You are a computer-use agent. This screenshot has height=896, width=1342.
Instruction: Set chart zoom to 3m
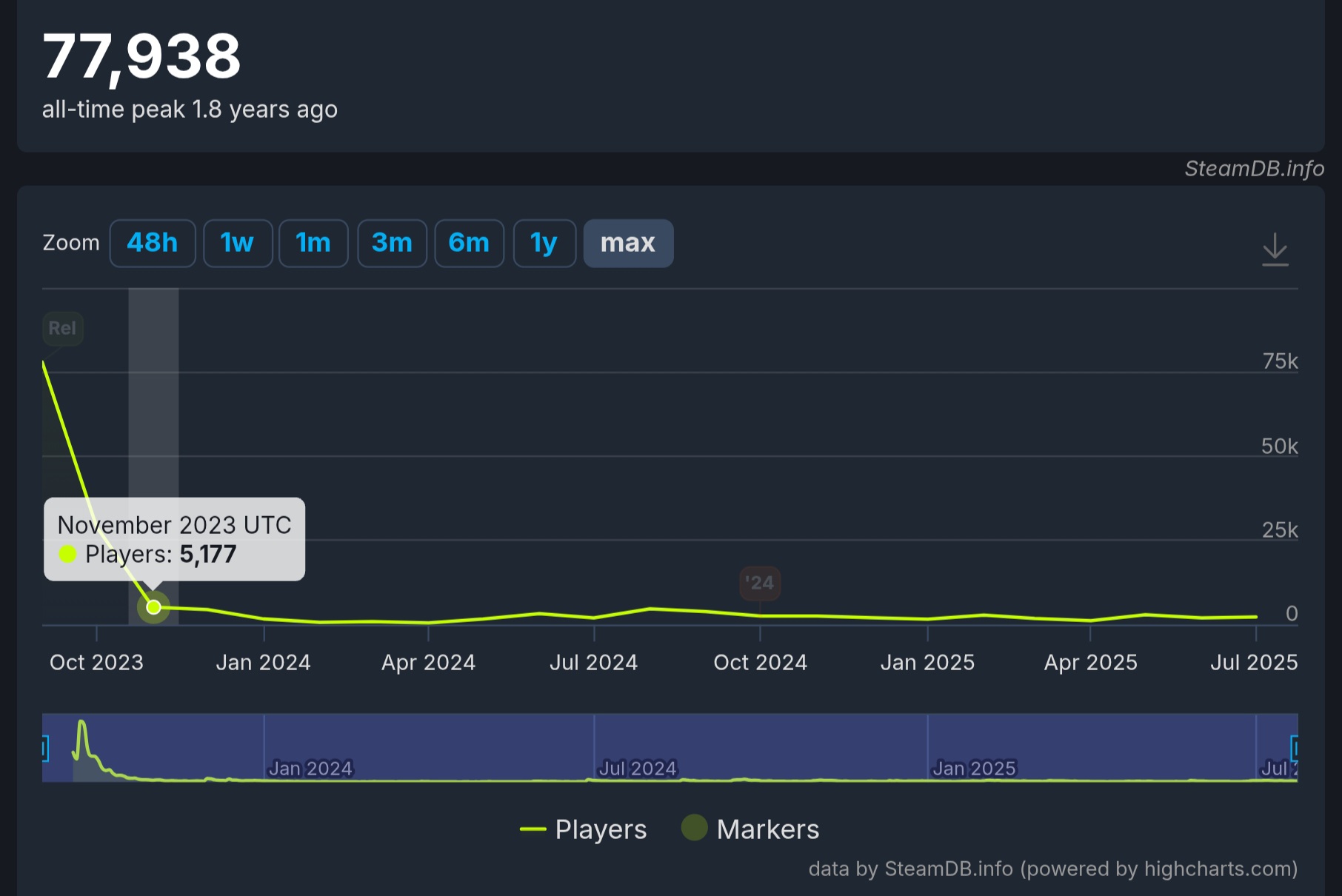click(x=392, y=243)
